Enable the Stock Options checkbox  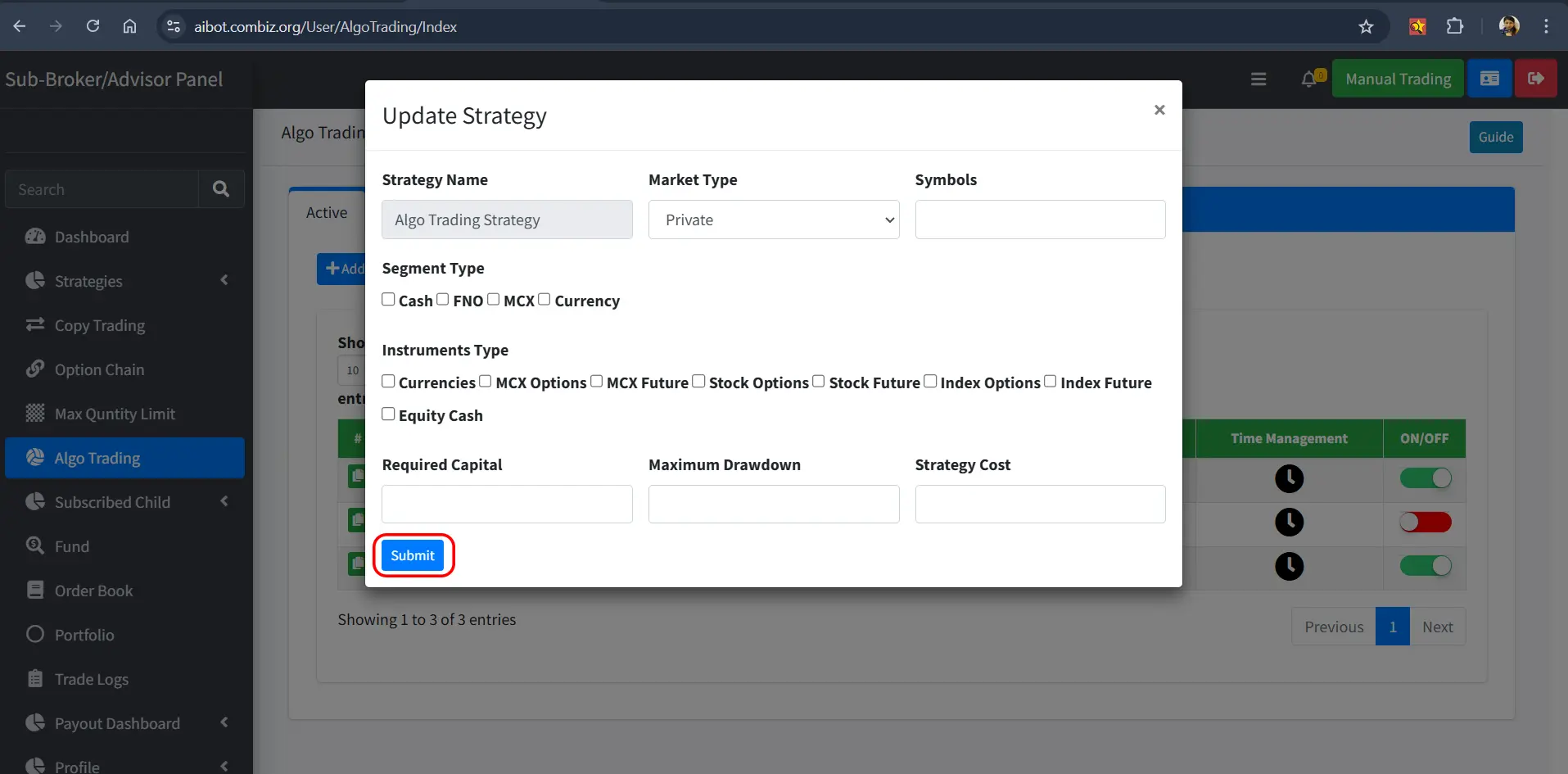pos(698,381)
